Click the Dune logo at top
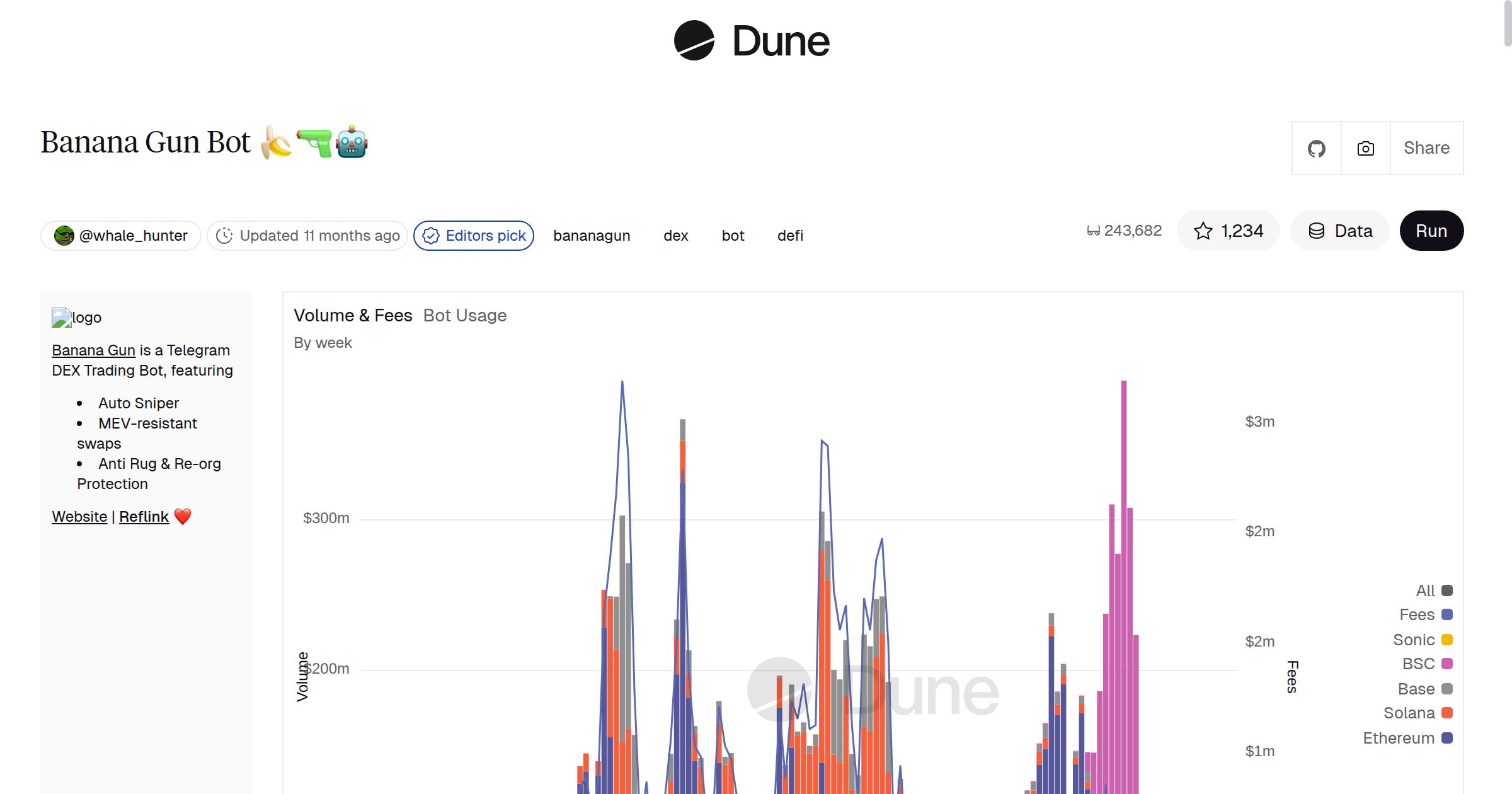 tap(752, 41)
